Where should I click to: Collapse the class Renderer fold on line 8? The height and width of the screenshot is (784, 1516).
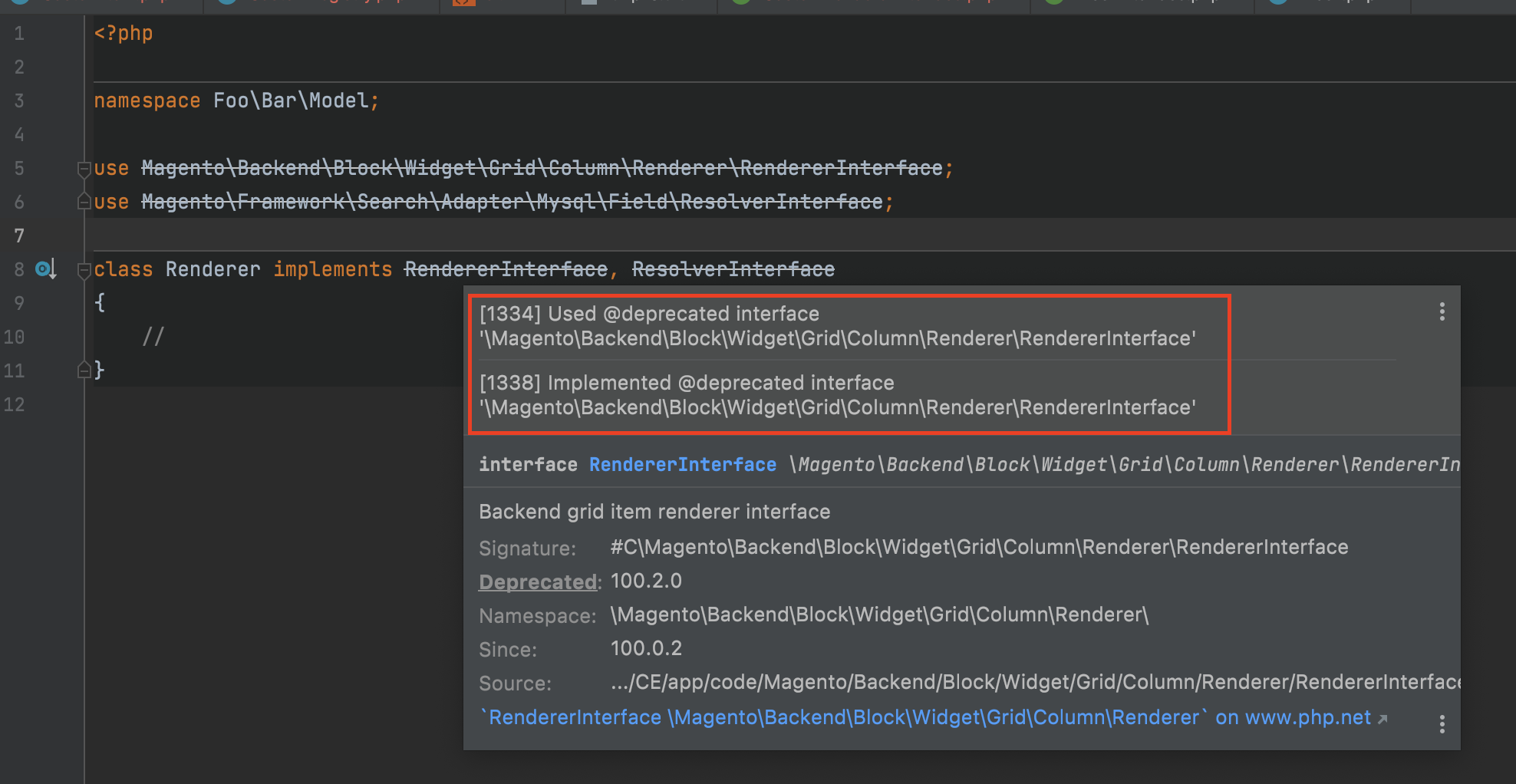[x=84, y=270]
